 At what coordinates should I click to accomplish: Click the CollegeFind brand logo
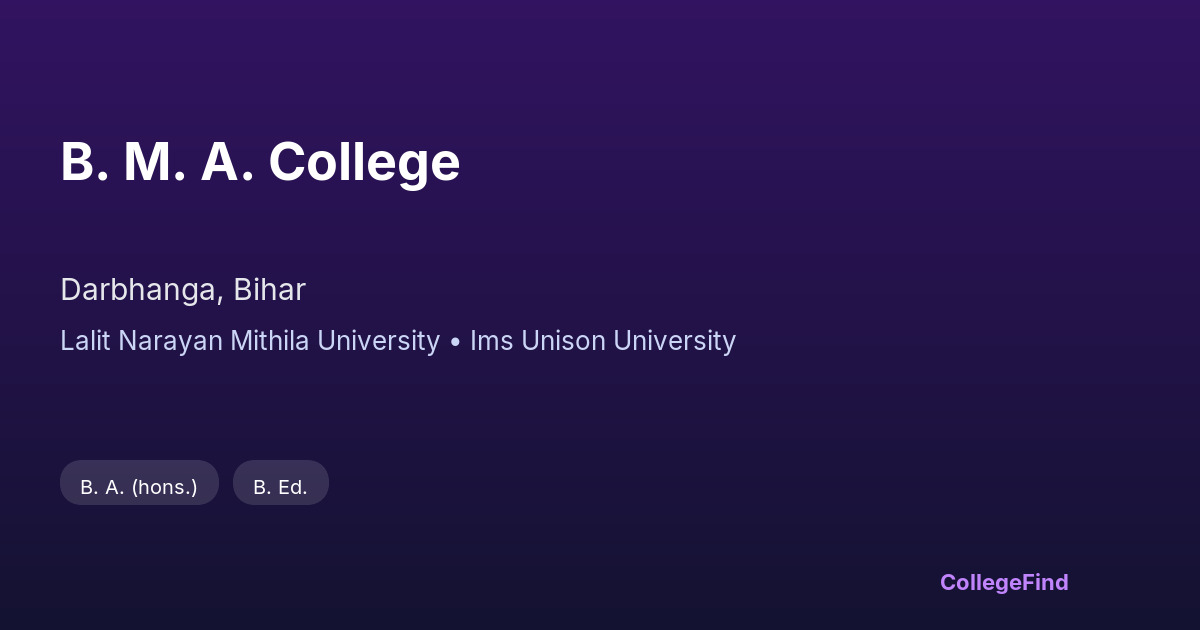click(1004, 582)
